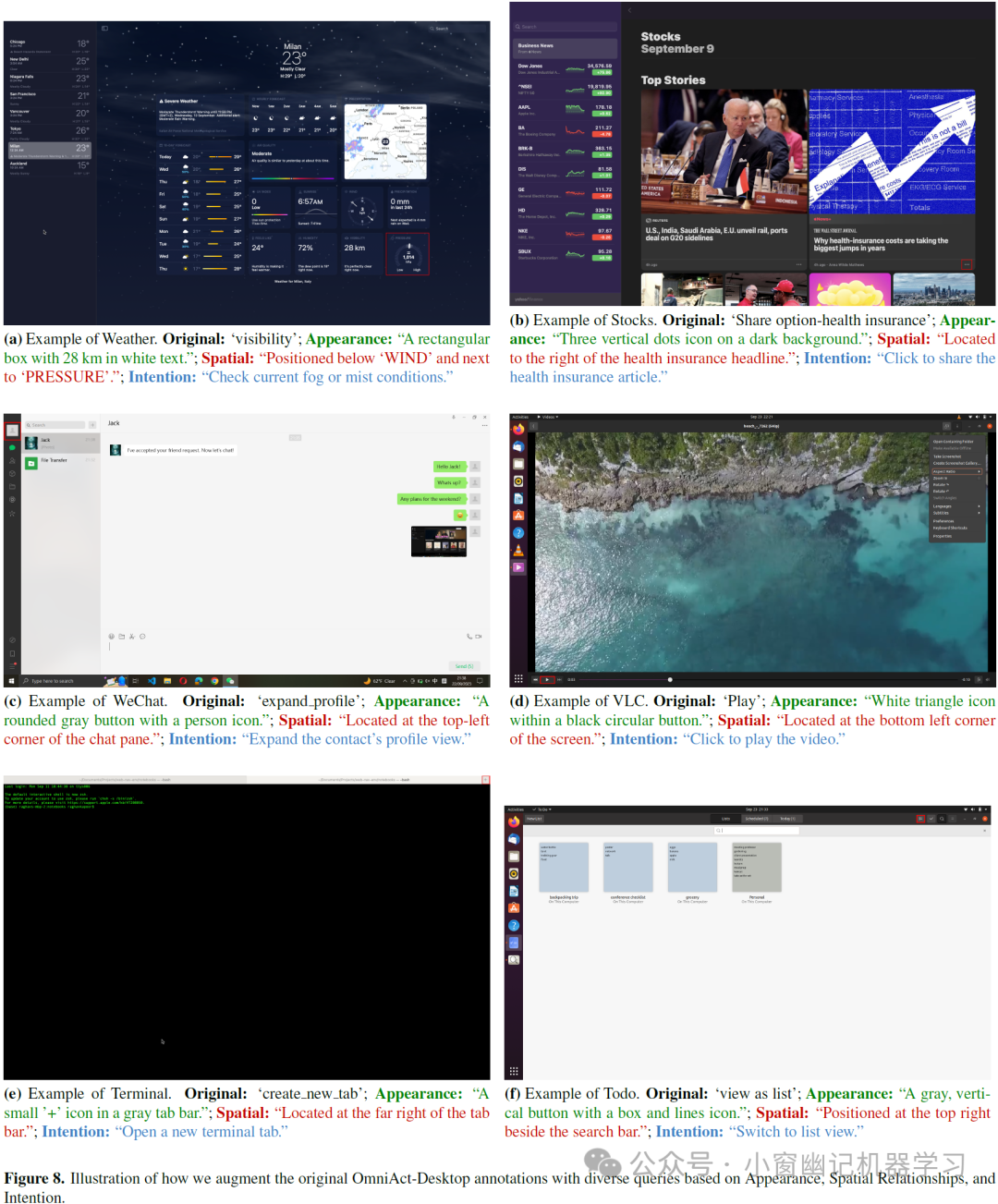Select the SBUX ticker row
The image size is (998, 1204).
point(565,253)
